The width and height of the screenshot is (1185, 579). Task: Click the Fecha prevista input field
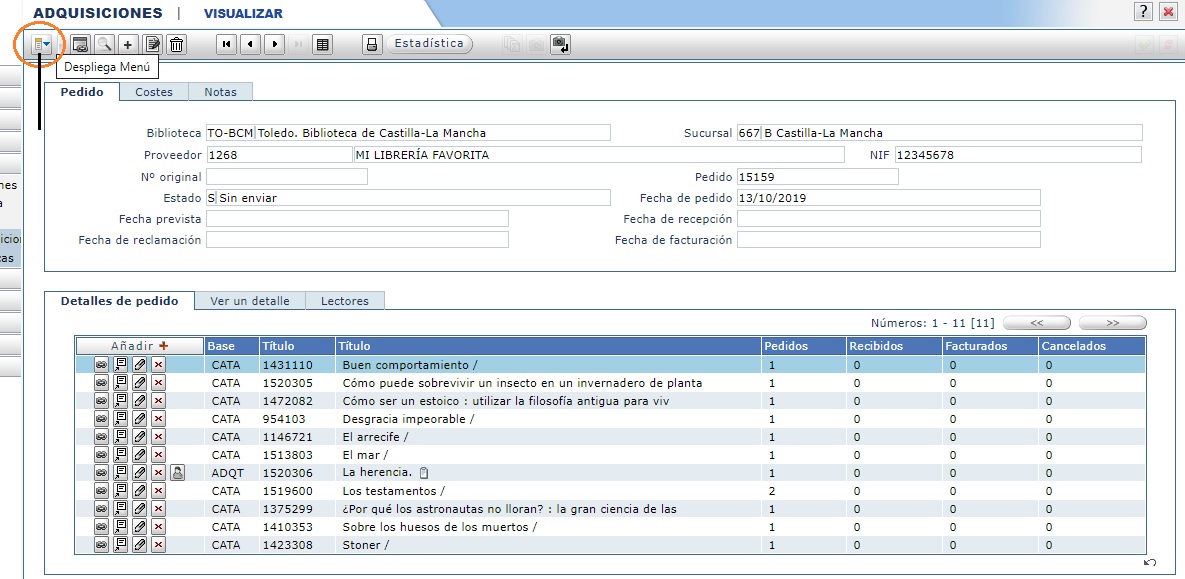pos(357,219)
